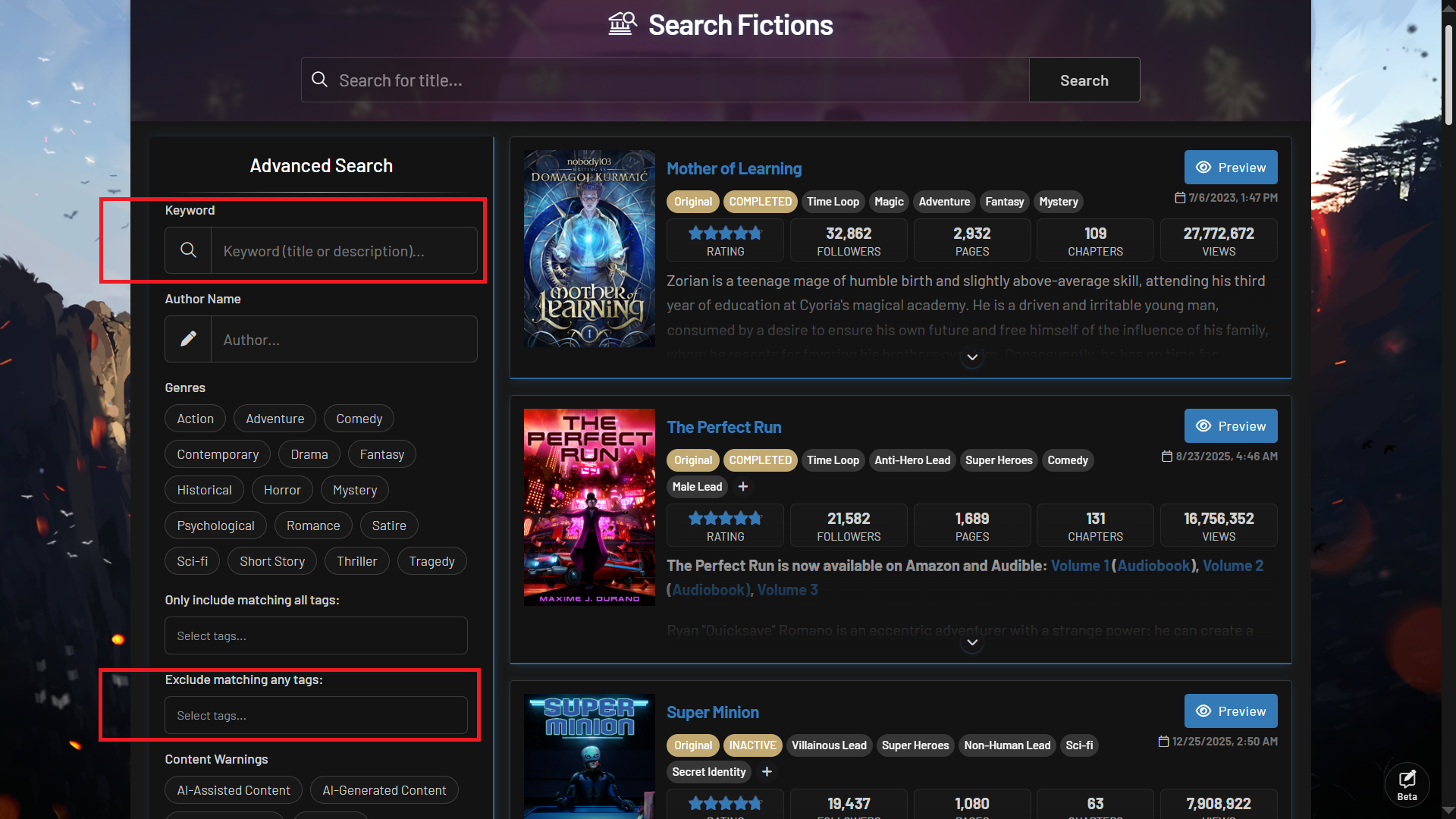Show more tags for The Perfect Run
Image resolution: width=1456 pixels, height=819 pixels.
click(743, 487)
